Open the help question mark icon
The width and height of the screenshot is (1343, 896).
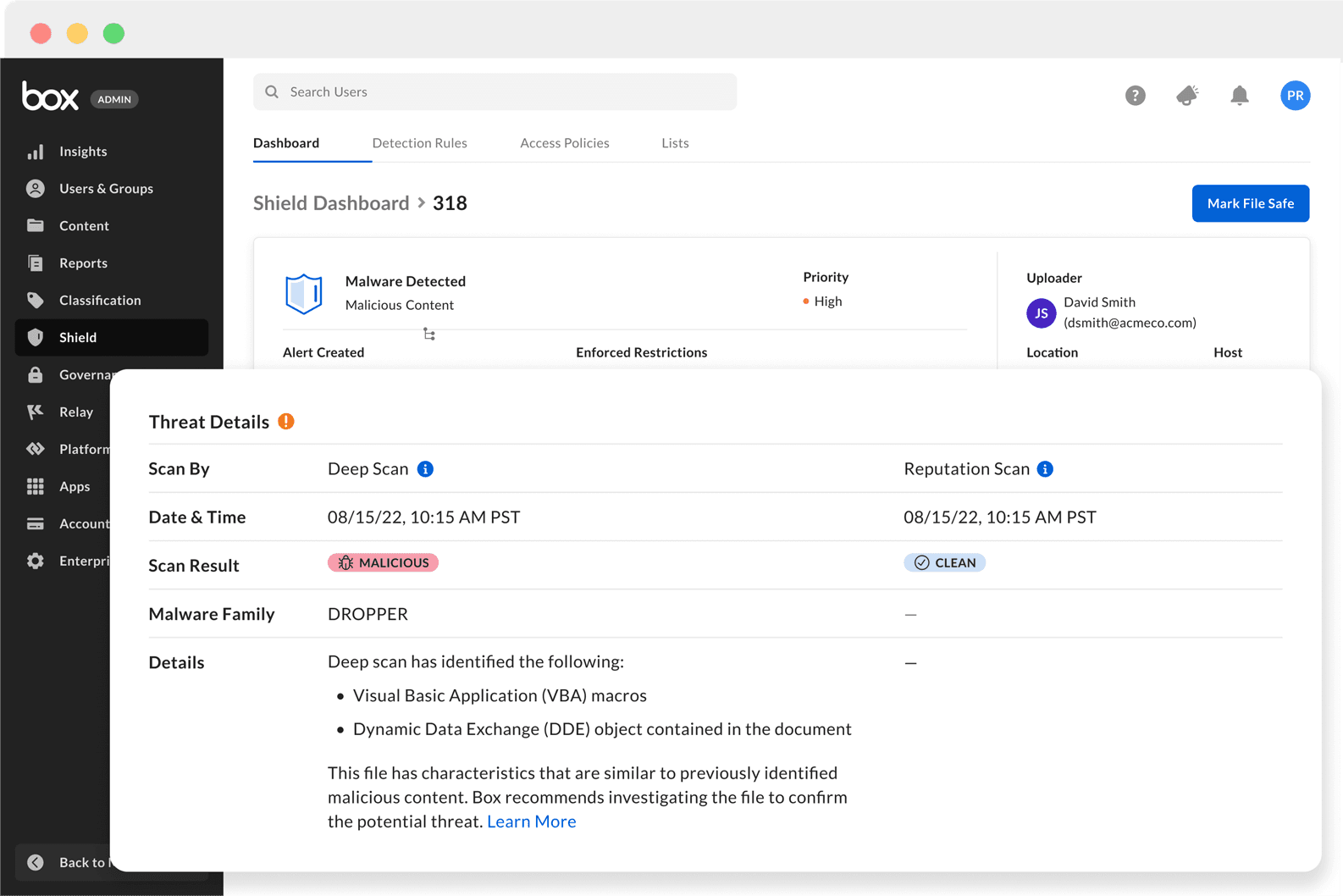pos(1136,96)
